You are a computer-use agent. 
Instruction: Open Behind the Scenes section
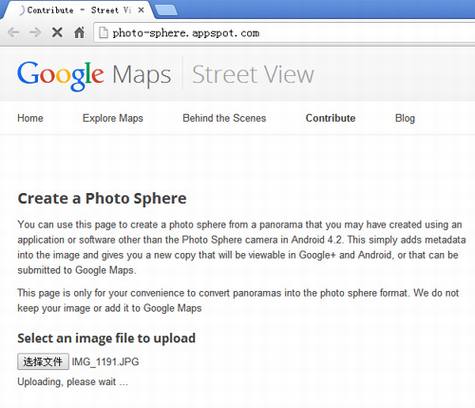tap(224, 118)
